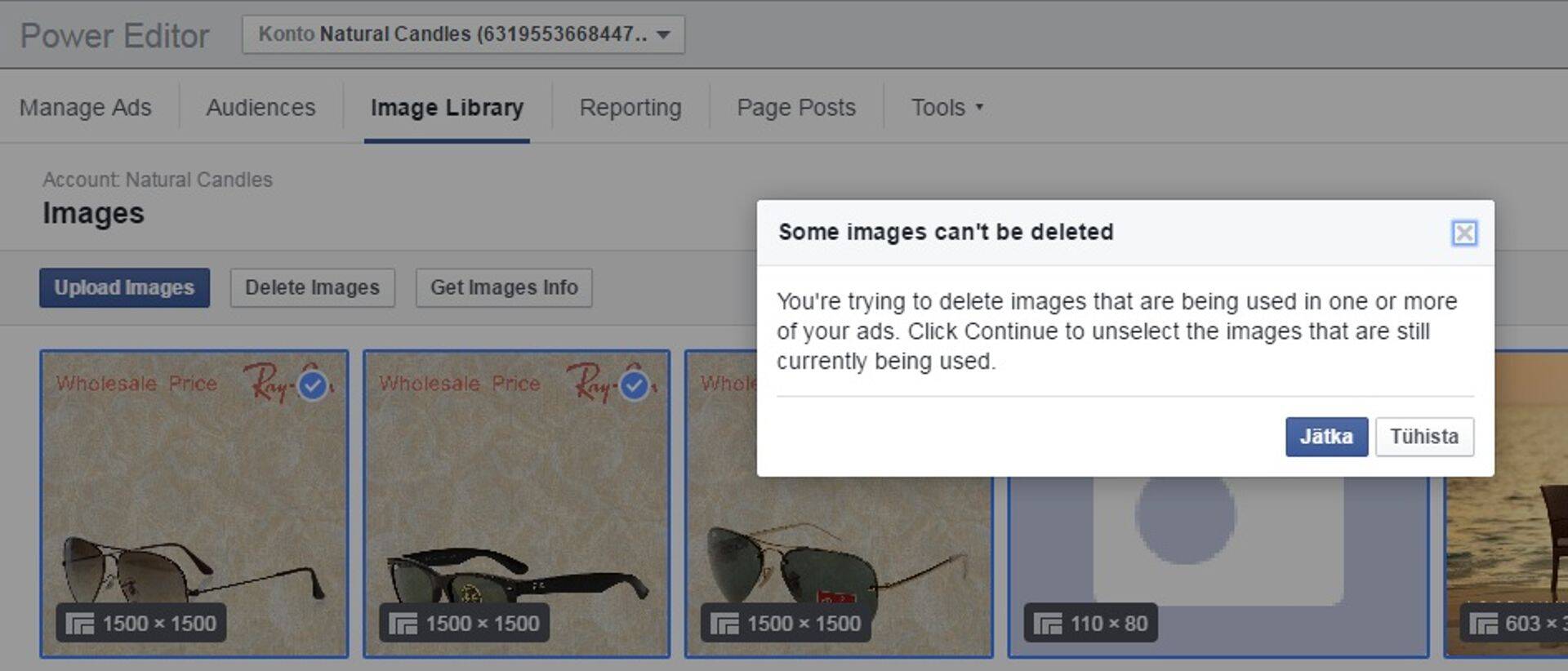Screen dimensions: 1568x671
Task: Click size icon on third sunglasses image badge
Action: [724, 624]
